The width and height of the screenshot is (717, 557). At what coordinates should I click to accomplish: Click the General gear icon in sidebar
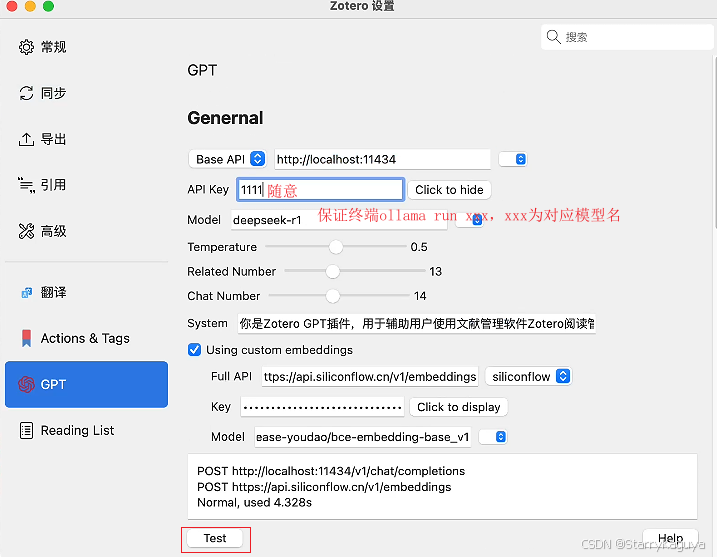tap(26, 47)
